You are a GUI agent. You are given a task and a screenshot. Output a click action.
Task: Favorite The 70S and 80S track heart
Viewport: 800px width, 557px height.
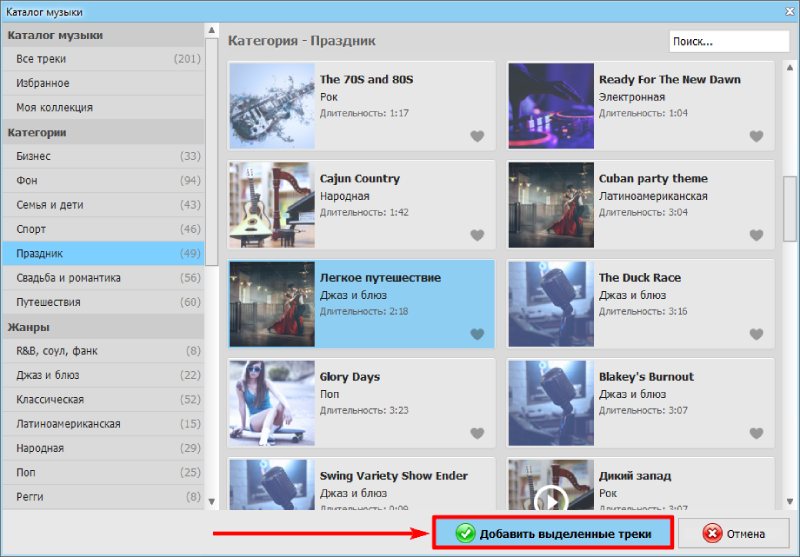click(x=477, y=136)
